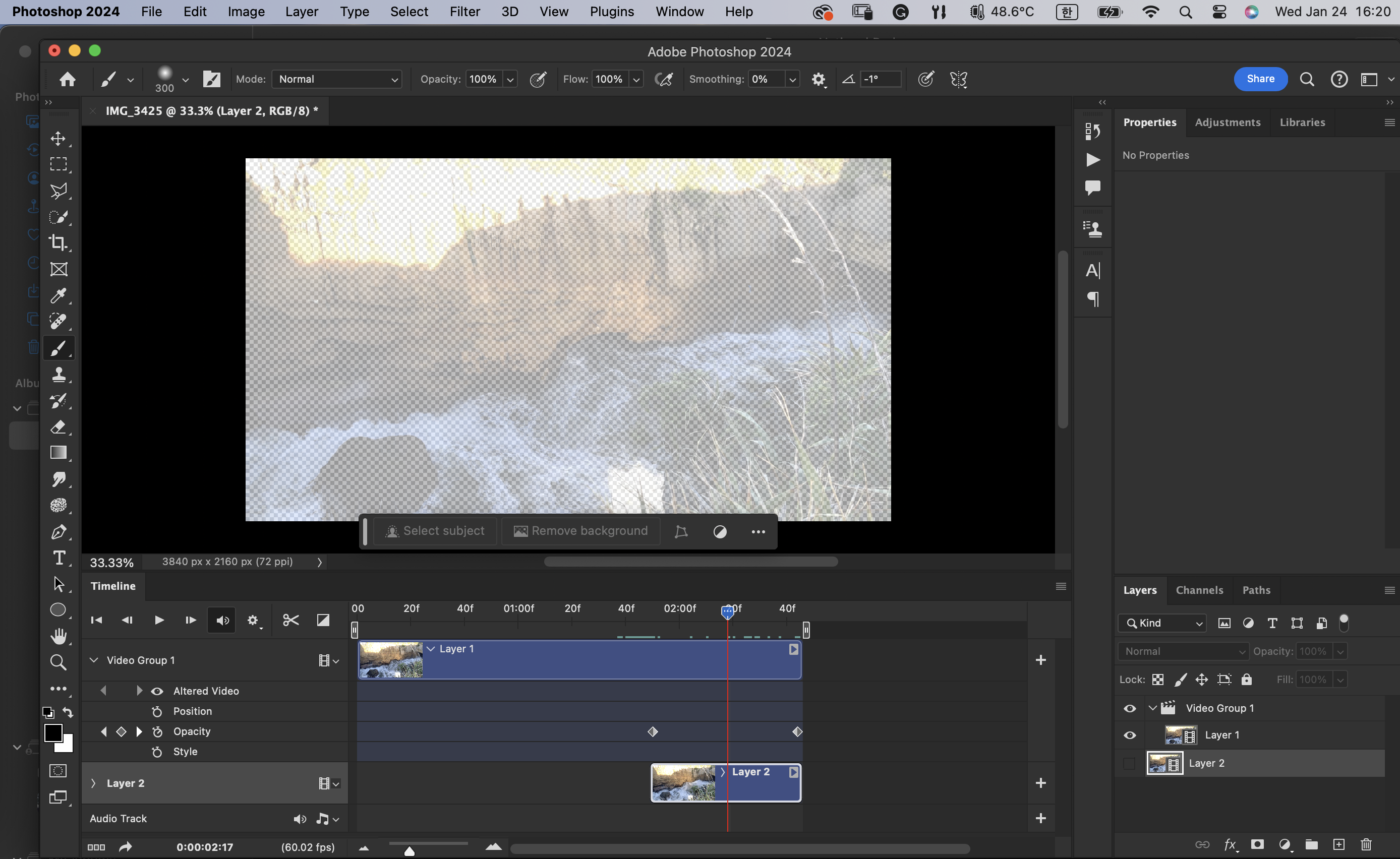This screenshot has height=859, width=1400.
Task: Select the Gradient tool
Action: click(58, 453)
